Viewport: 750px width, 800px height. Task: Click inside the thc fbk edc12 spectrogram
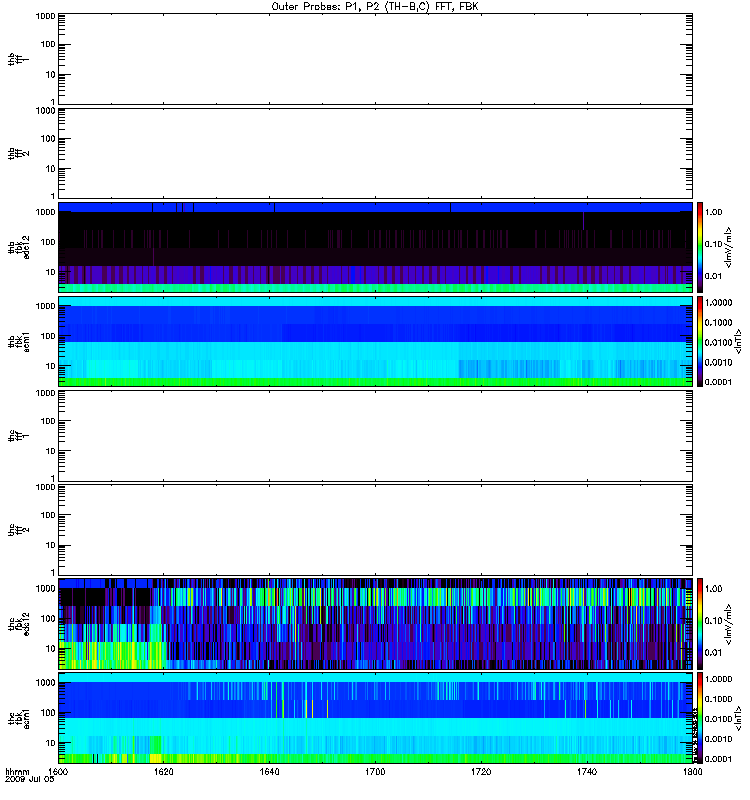coord(375,624)
